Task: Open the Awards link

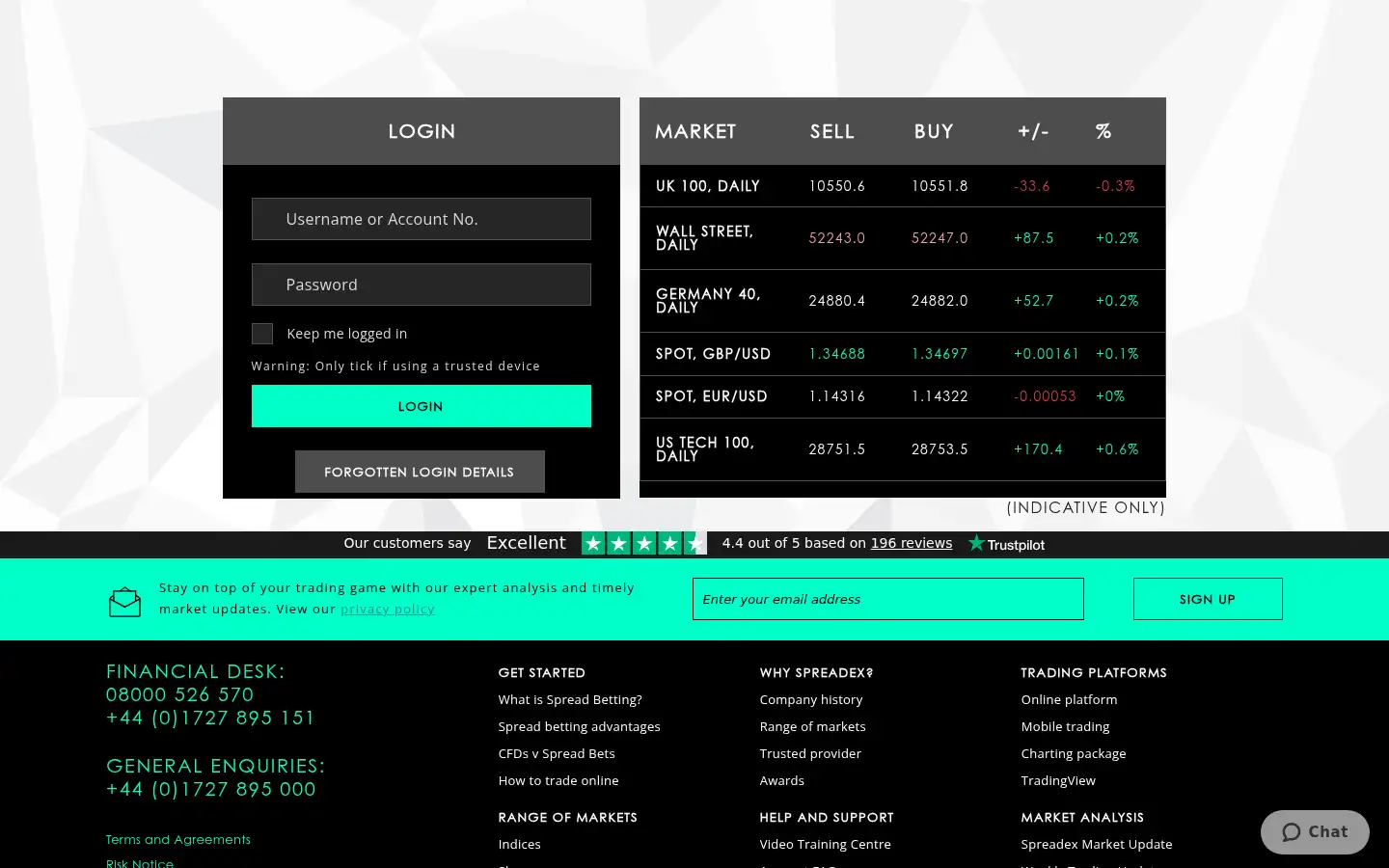Action: click(782, 780)
